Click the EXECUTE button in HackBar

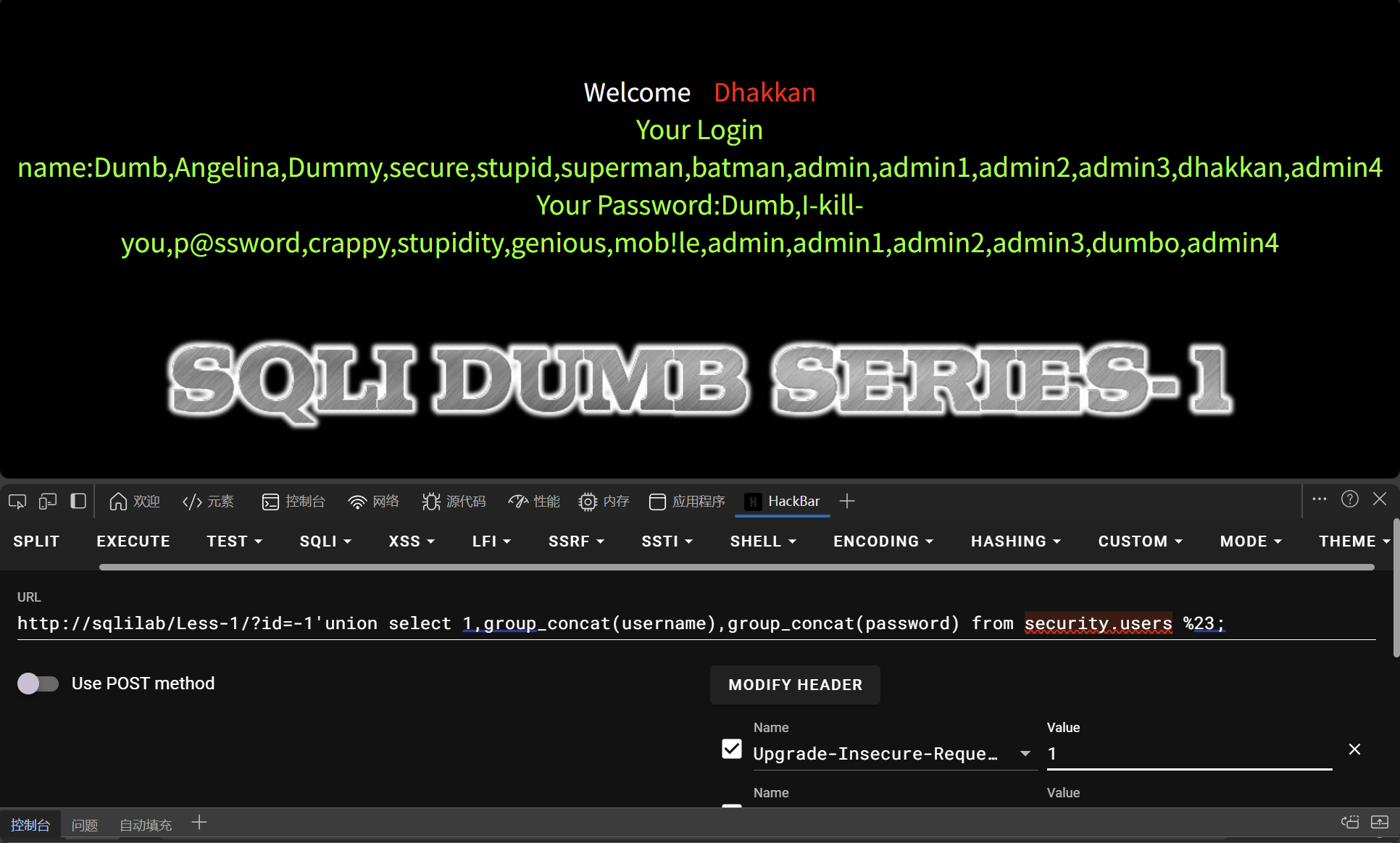coord(133,541)
